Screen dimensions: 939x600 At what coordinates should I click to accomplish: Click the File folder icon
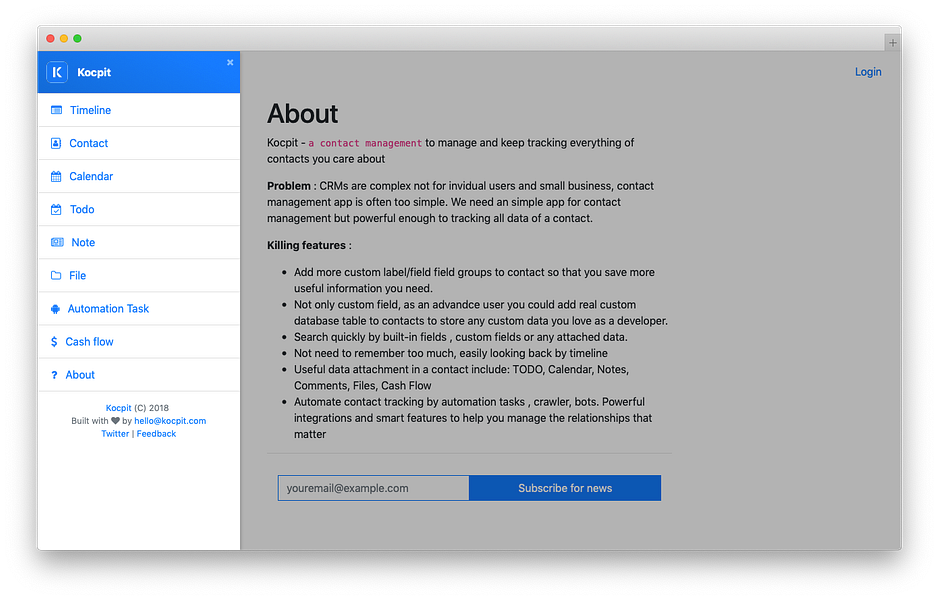click(56, 275)
